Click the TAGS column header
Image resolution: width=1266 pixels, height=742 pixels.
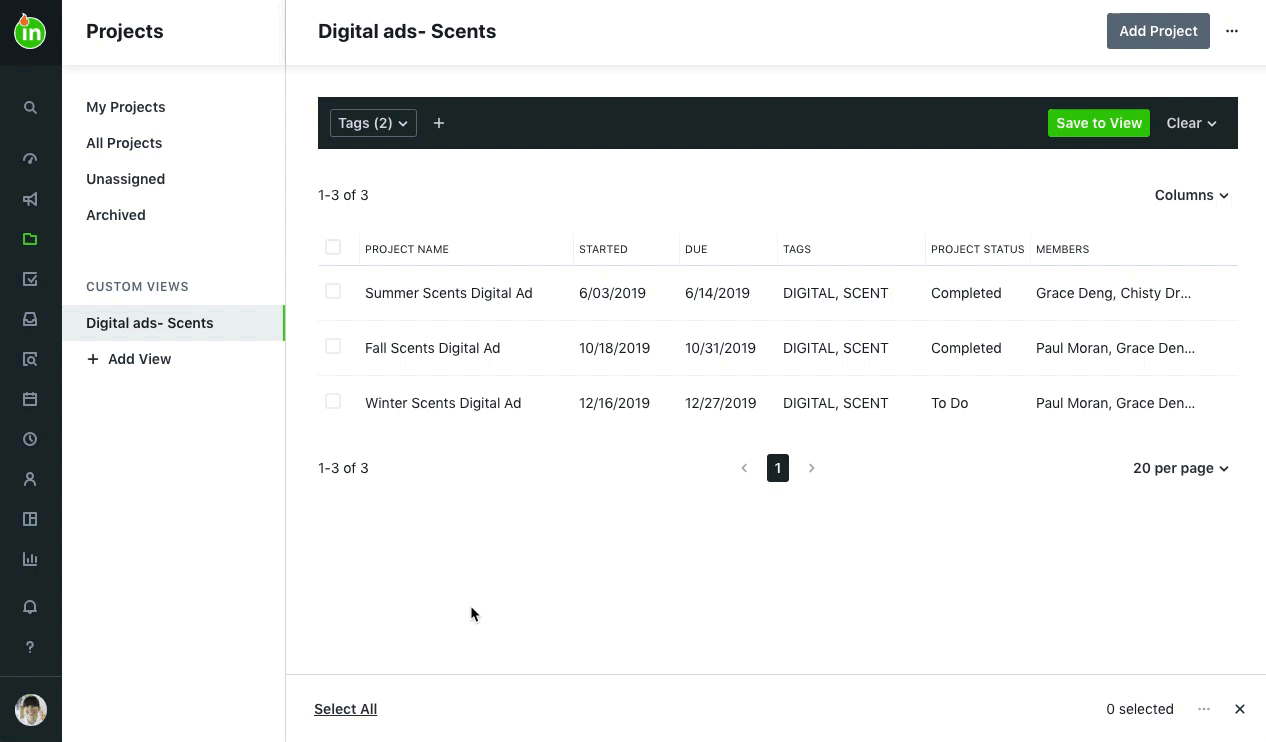(x=797, y=249)
